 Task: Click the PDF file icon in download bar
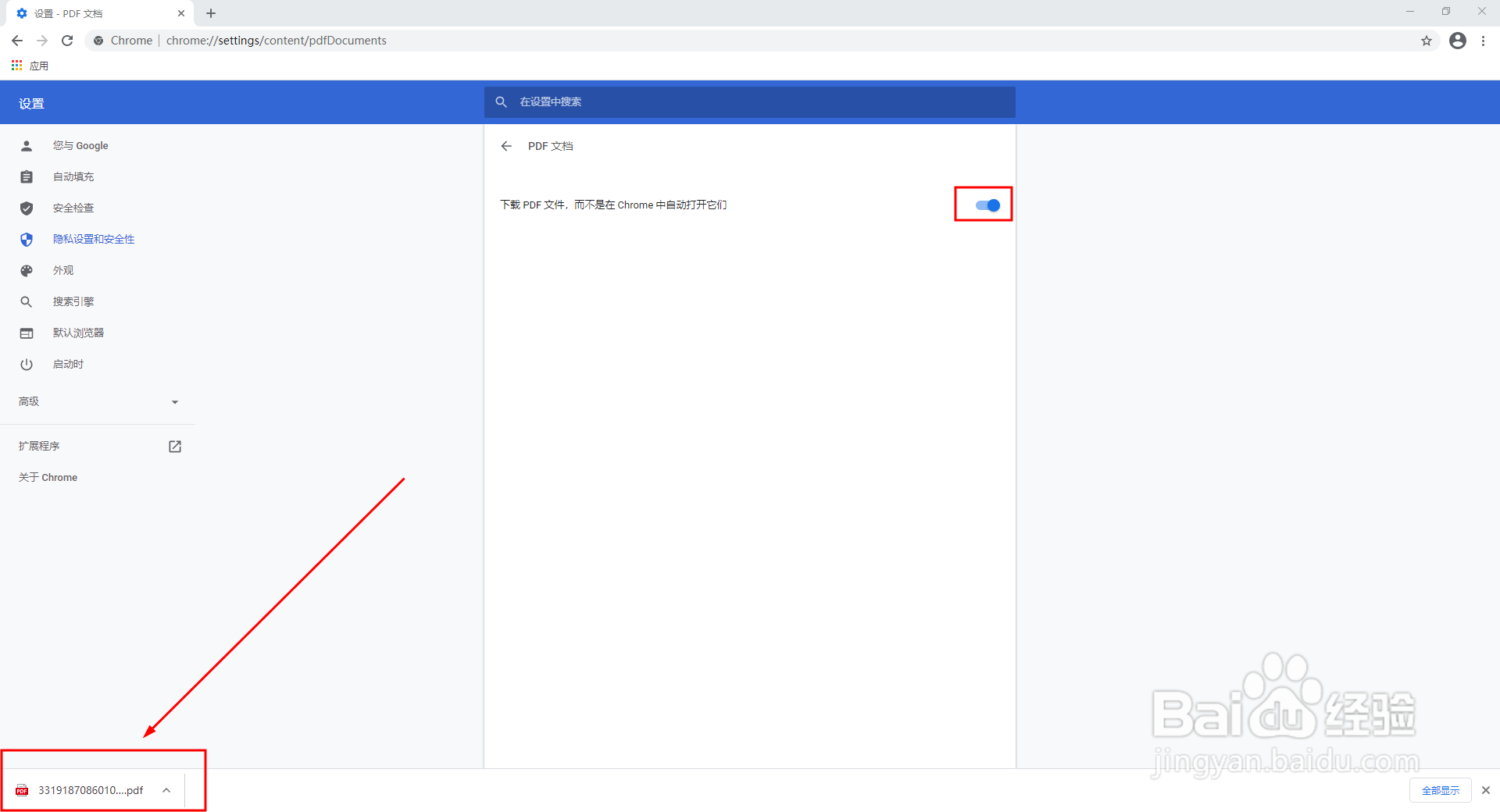tap(22, 791)
